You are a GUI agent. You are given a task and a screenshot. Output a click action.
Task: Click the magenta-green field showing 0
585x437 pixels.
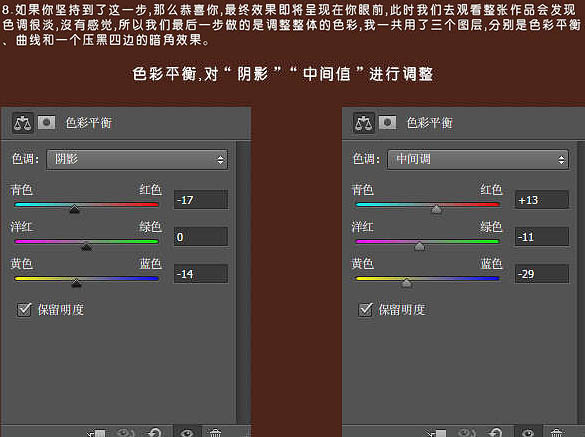201,237
